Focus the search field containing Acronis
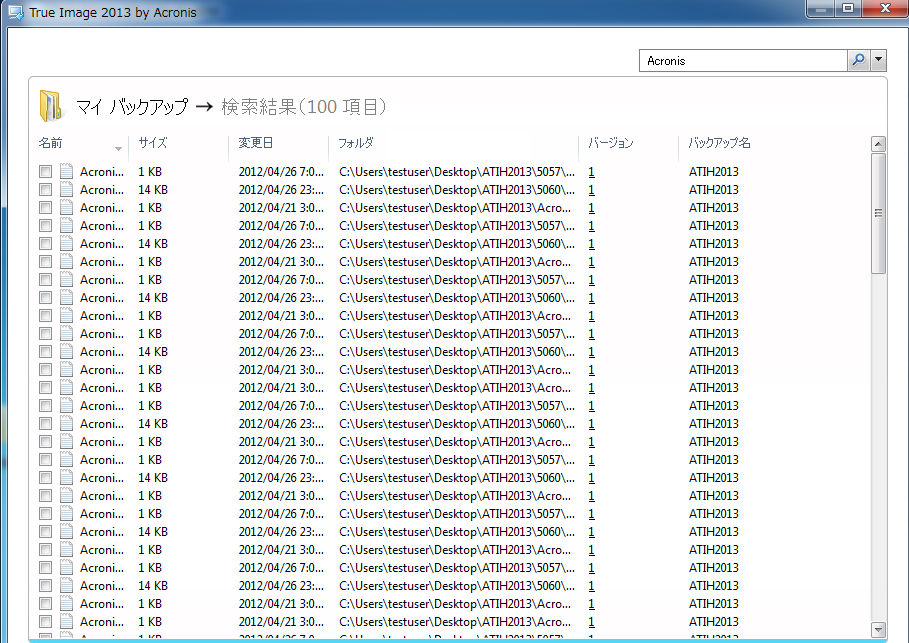 click(743, 60)
